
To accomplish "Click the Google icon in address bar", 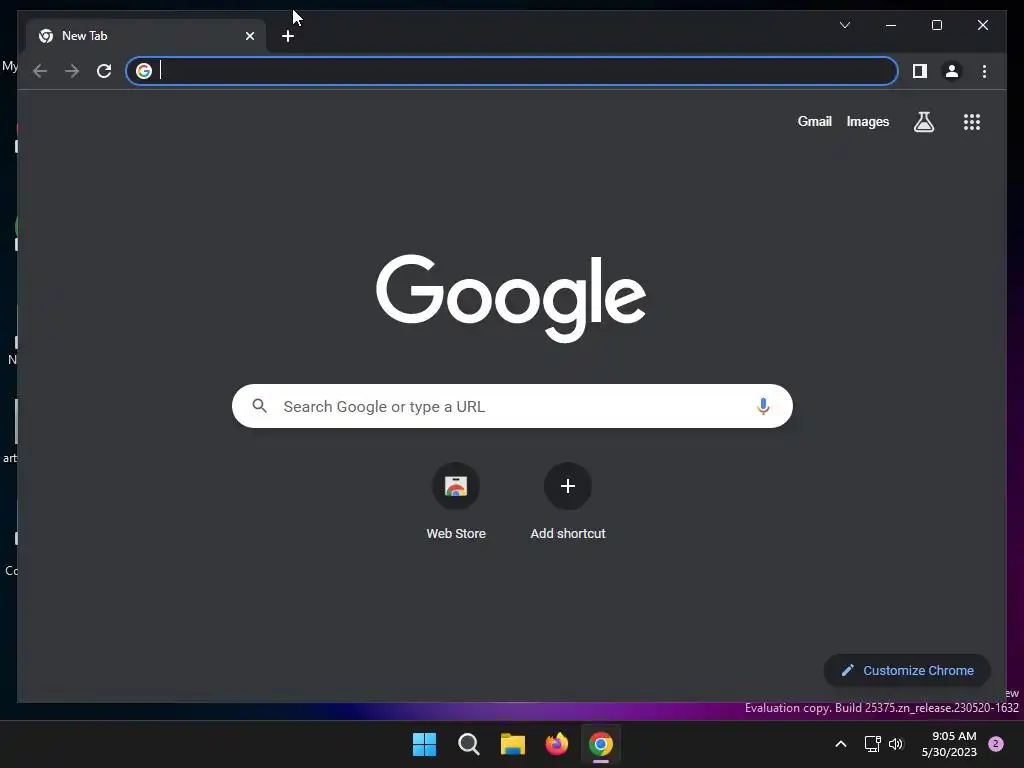I will [144, 71].
